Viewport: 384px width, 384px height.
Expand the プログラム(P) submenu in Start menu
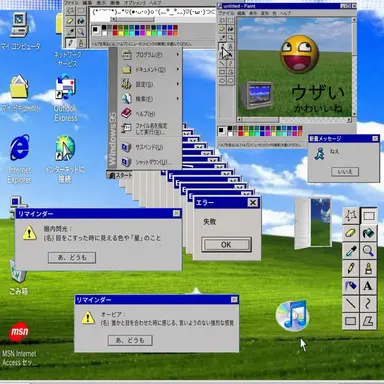[x=150, y=55]
